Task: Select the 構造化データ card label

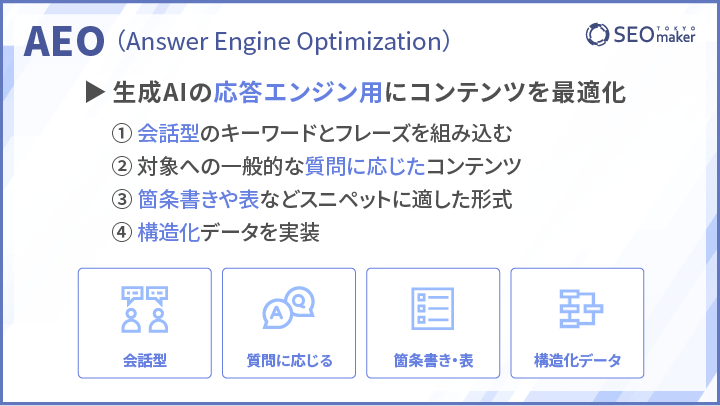Action: [577, 361]
